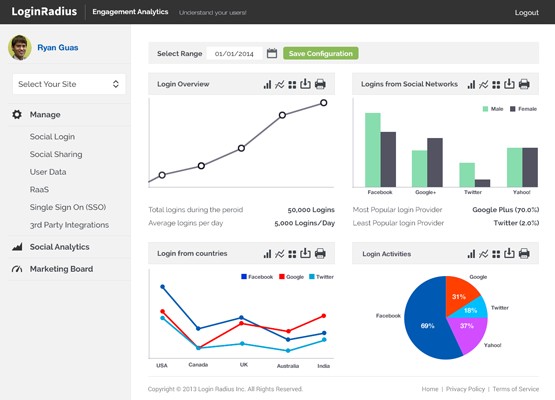Open the Privacy Policy footer link

465,389
